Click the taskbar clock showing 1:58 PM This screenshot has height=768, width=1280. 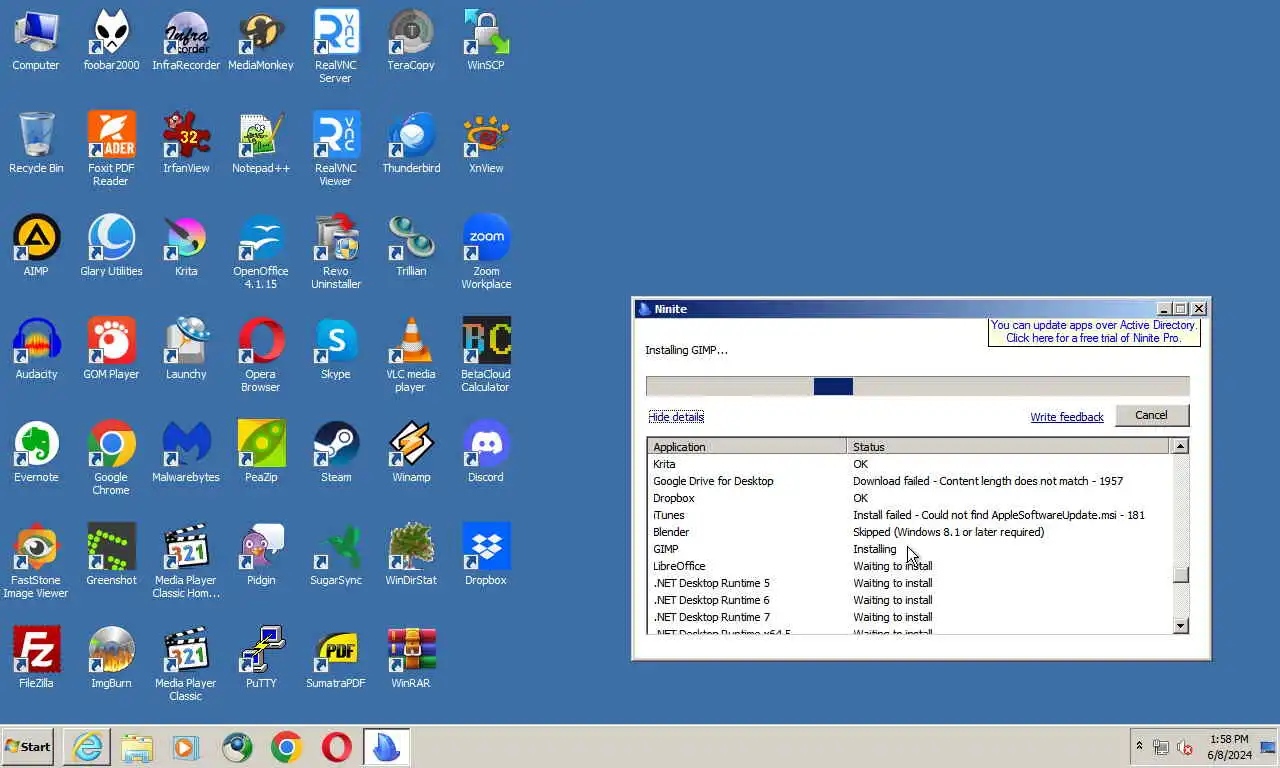[x=1229, y=747]
